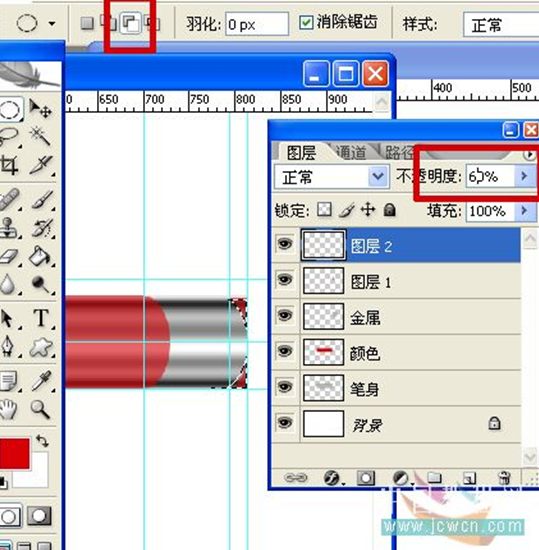The image size is (539, 550).
Task: Add a layer mask
Action: 365,477
